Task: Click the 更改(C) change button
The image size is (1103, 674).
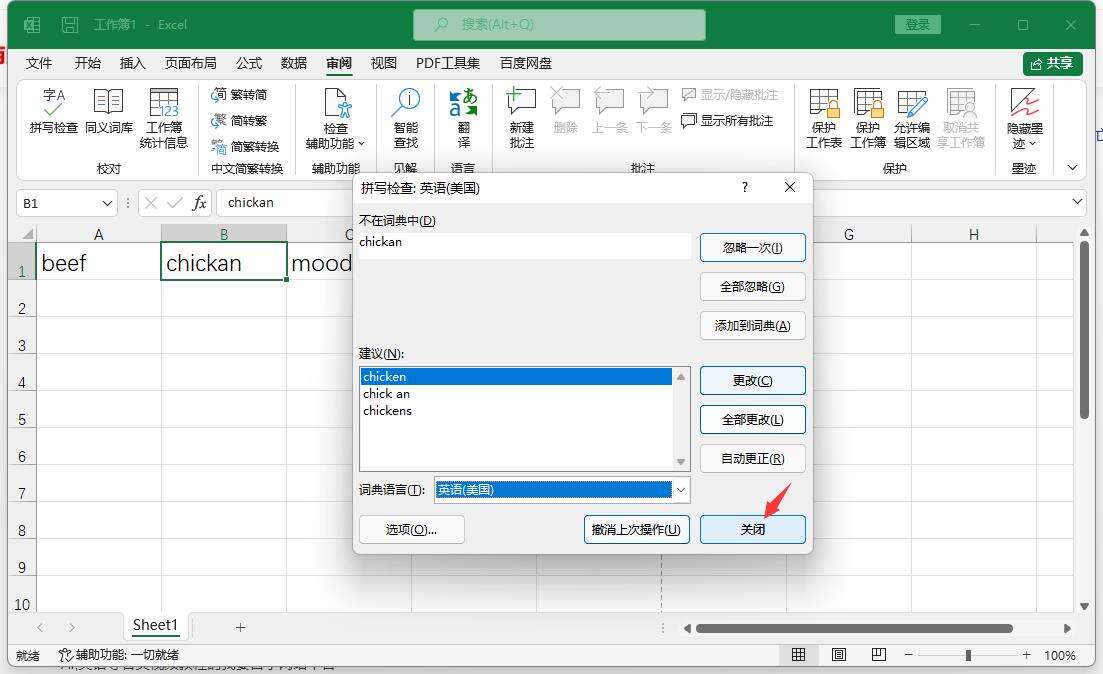Action: point(752,380)
